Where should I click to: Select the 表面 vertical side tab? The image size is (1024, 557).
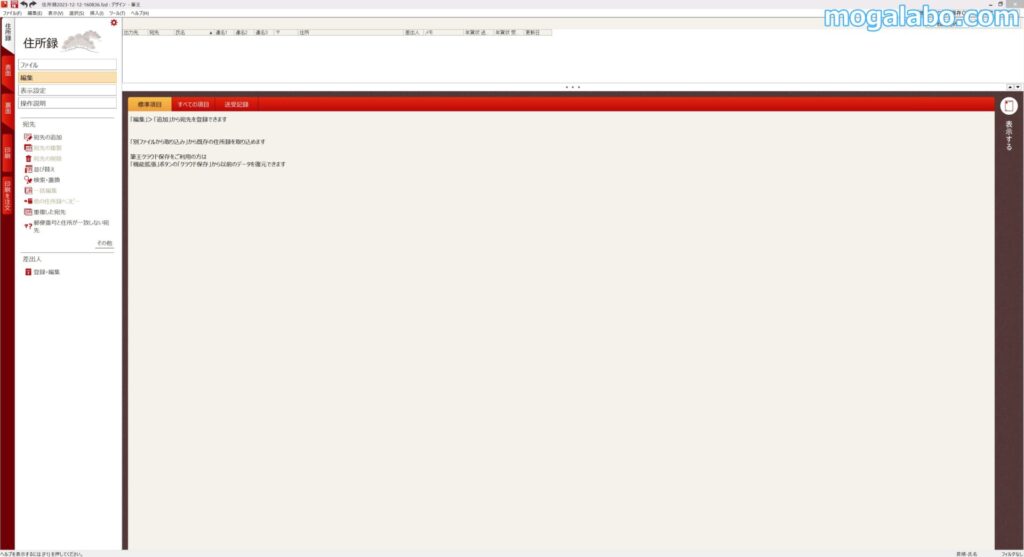point(7,71)
